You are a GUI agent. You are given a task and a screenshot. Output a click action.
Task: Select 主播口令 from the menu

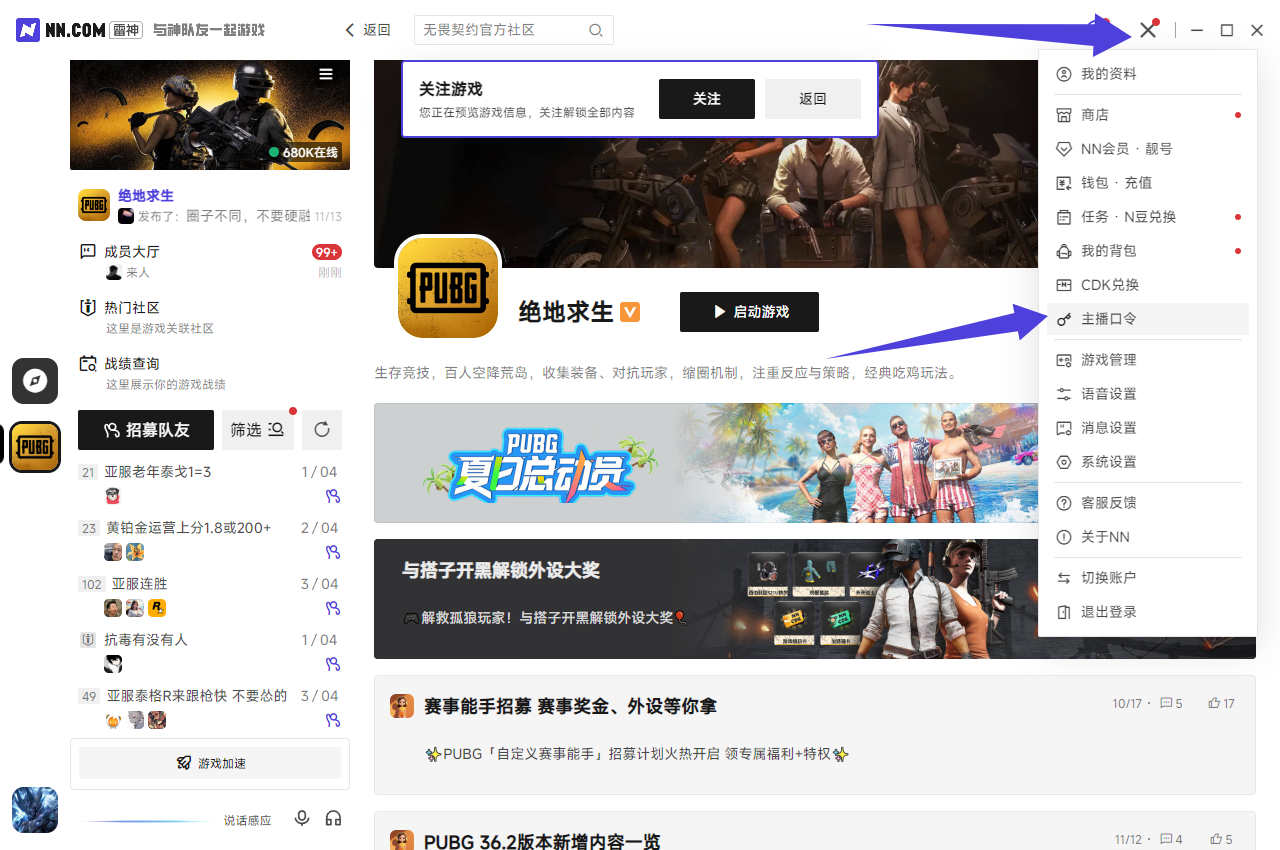click(x=1108, y=319)
